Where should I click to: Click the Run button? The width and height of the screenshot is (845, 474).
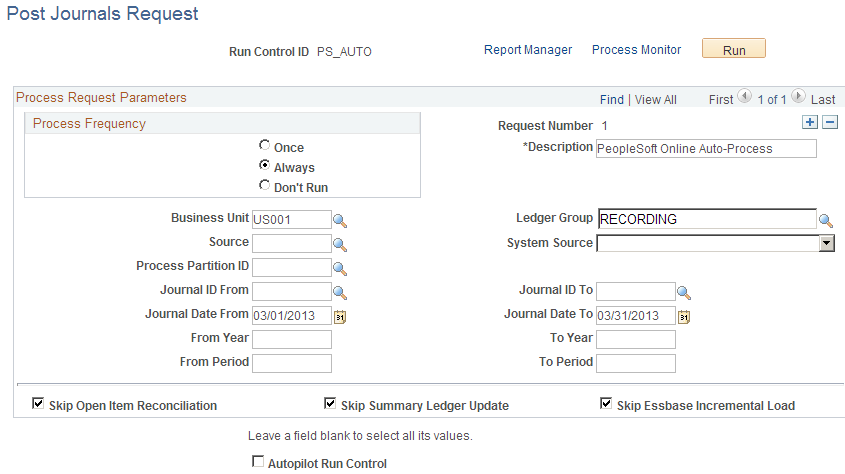(x=733, y=48)
